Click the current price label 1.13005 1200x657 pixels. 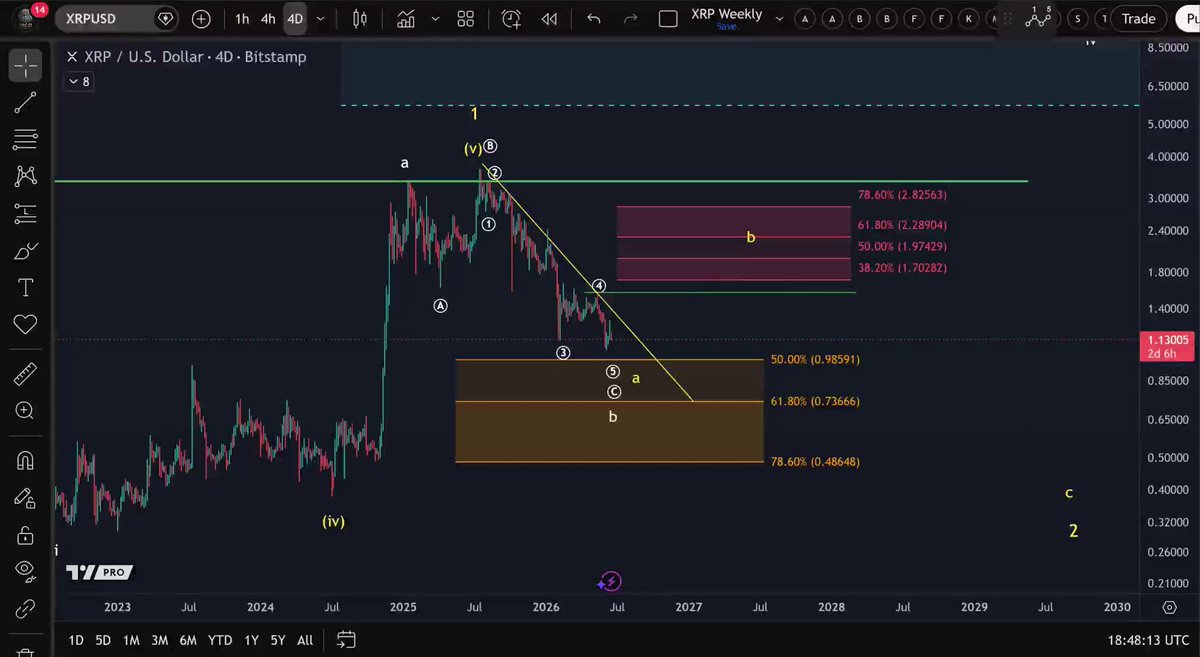pyautogui.click(x=1167, y=339)
